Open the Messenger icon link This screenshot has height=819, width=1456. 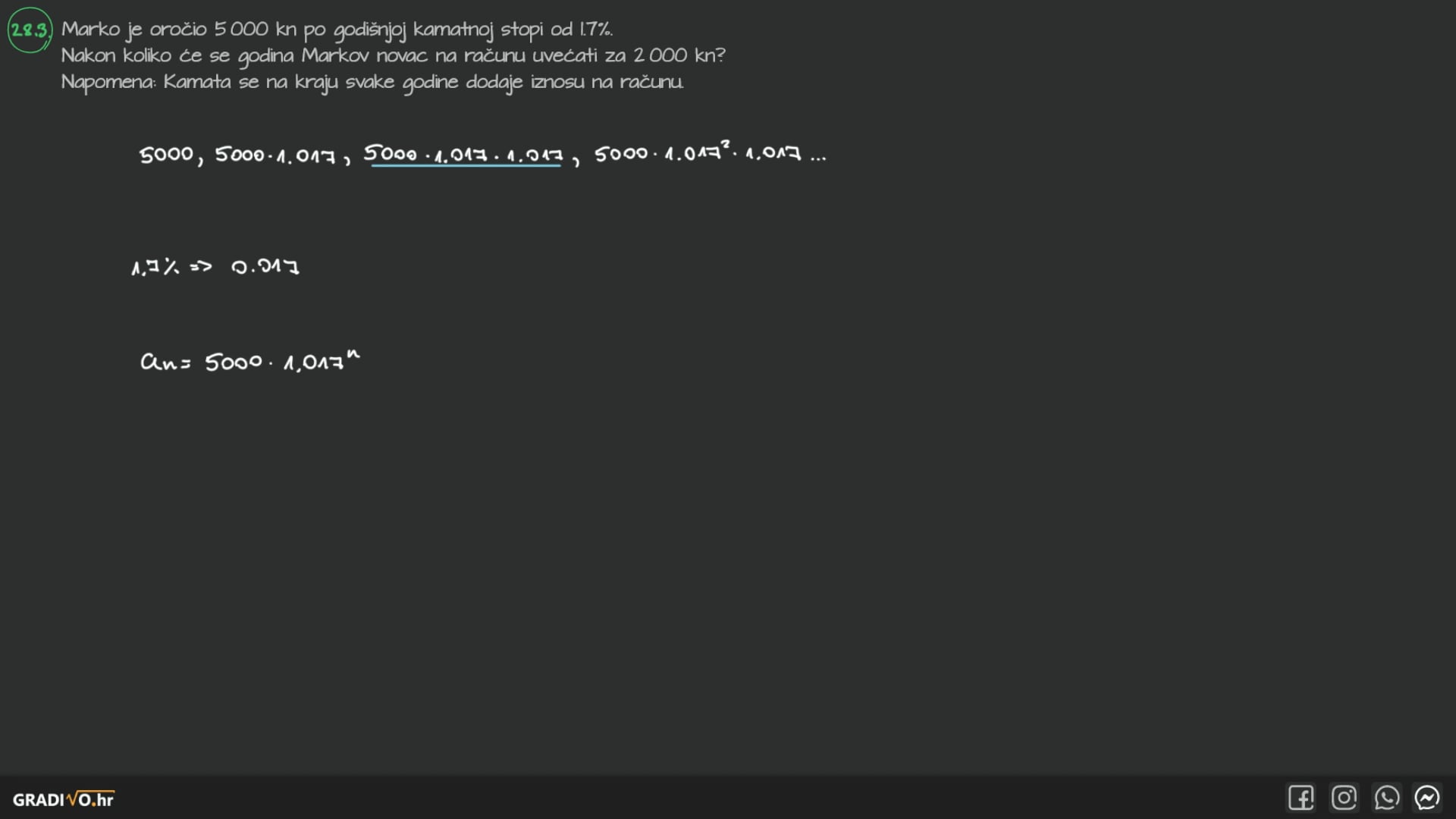pos(1427,798)
